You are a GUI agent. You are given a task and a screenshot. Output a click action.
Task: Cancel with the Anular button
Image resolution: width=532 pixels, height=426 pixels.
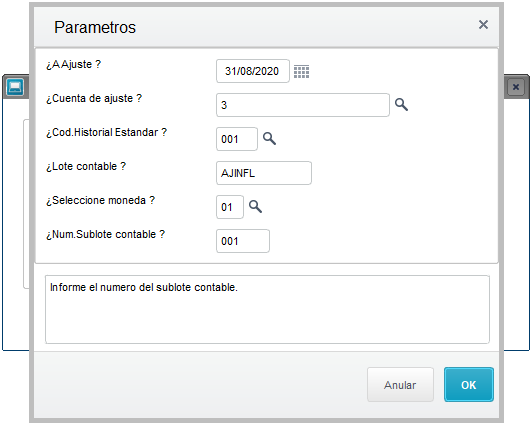(x=400, y=385)
